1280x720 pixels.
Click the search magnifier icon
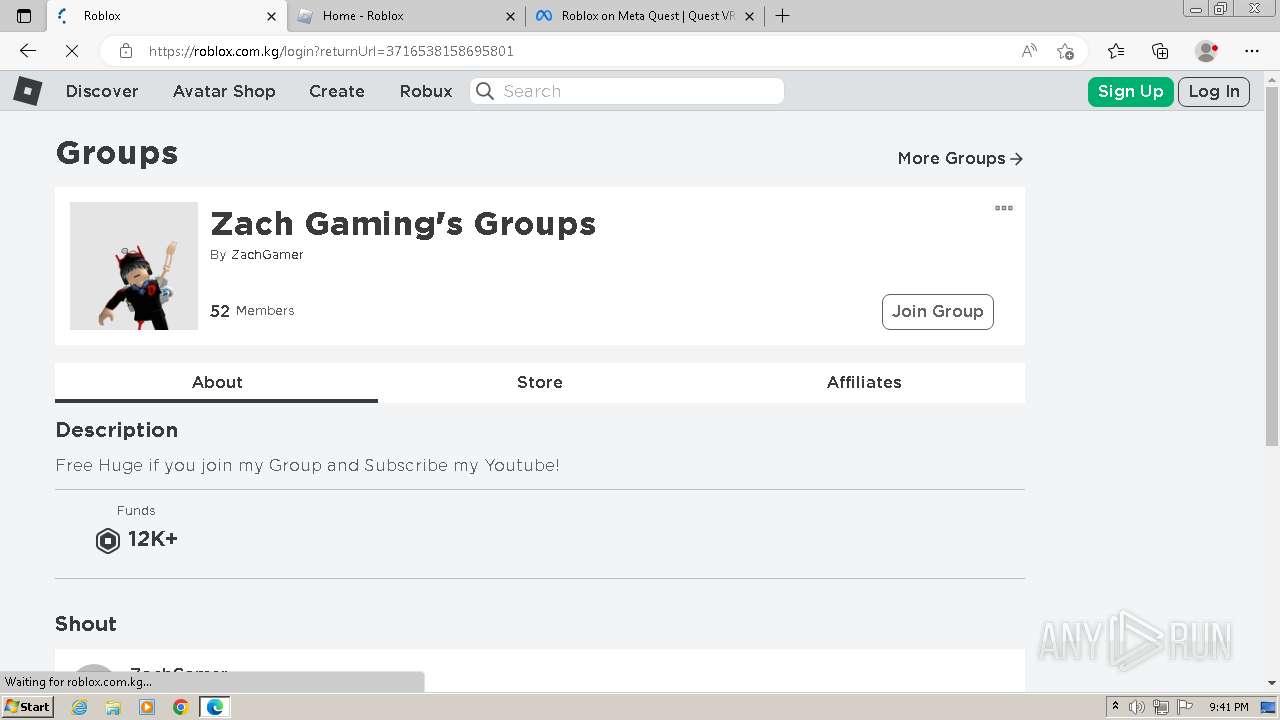click(485, 91)
